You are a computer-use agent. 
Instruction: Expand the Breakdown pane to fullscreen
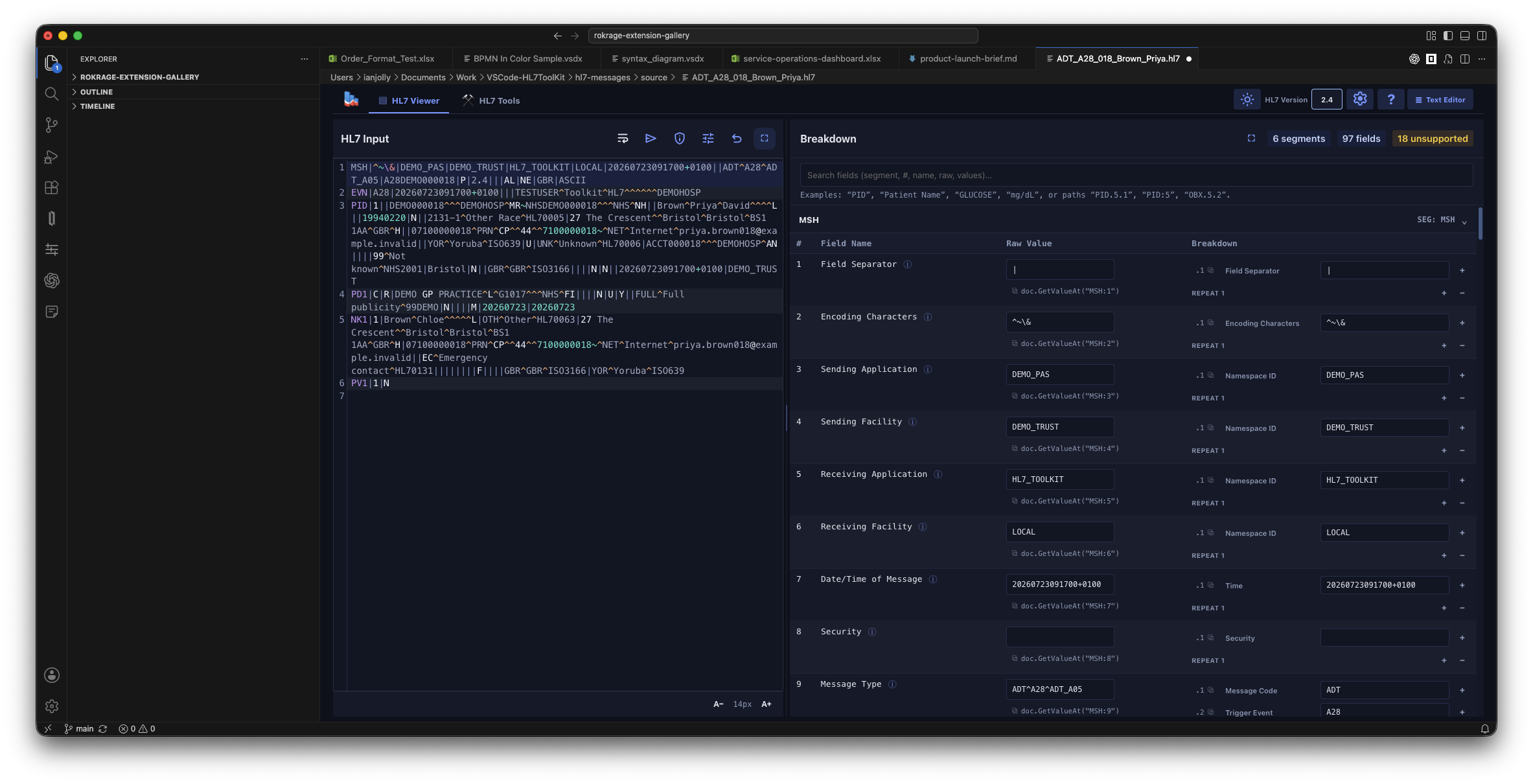tap(1251, 139)
